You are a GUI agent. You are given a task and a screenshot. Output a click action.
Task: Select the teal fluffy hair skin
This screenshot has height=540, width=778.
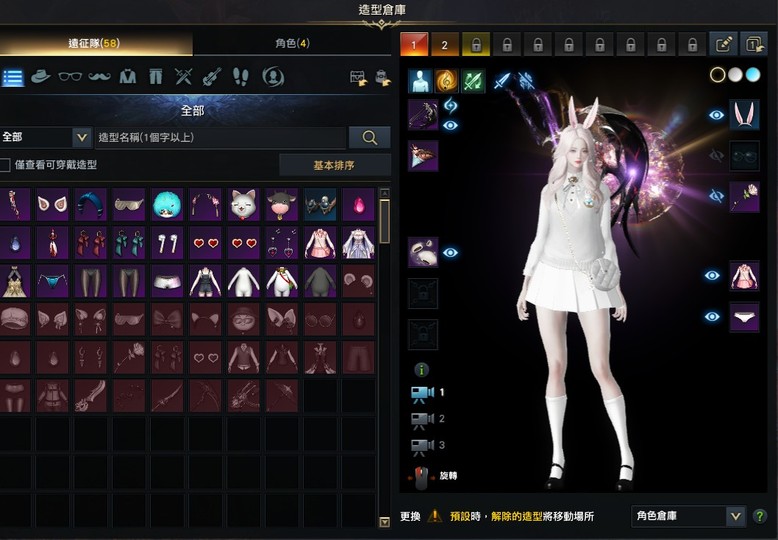[167, 204]
